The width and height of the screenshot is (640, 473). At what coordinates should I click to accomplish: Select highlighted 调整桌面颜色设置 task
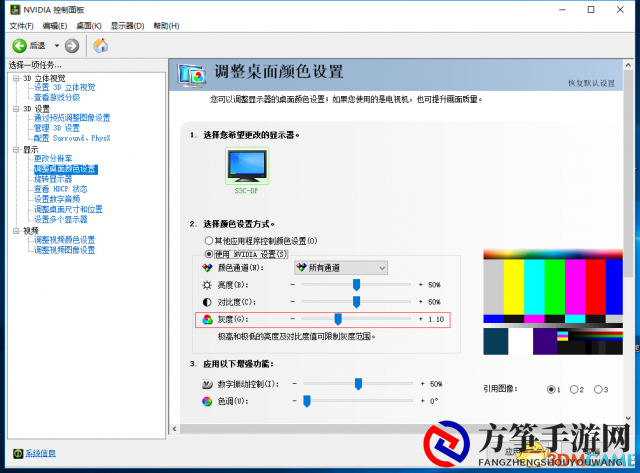(65, 169)
